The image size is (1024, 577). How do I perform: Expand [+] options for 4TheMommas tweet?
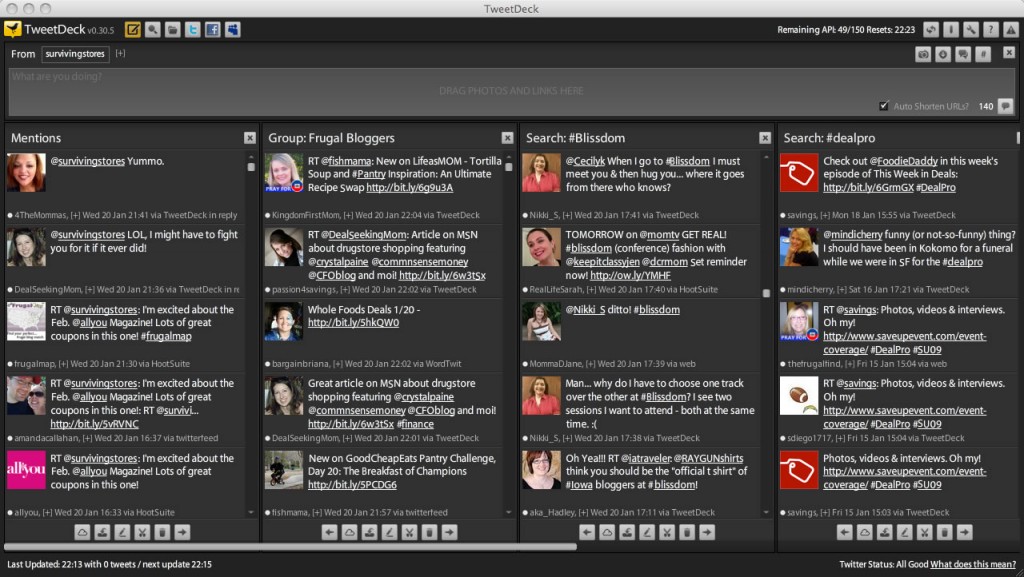tap(75, 215)
